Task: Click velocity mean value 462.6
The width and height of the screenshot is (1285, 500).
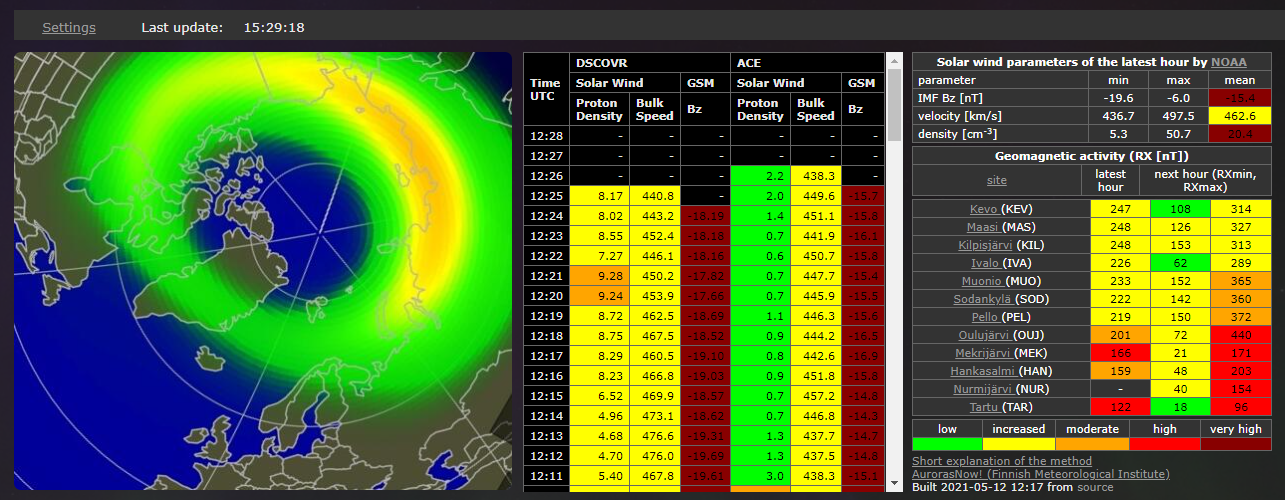Action: [1240, 116]
